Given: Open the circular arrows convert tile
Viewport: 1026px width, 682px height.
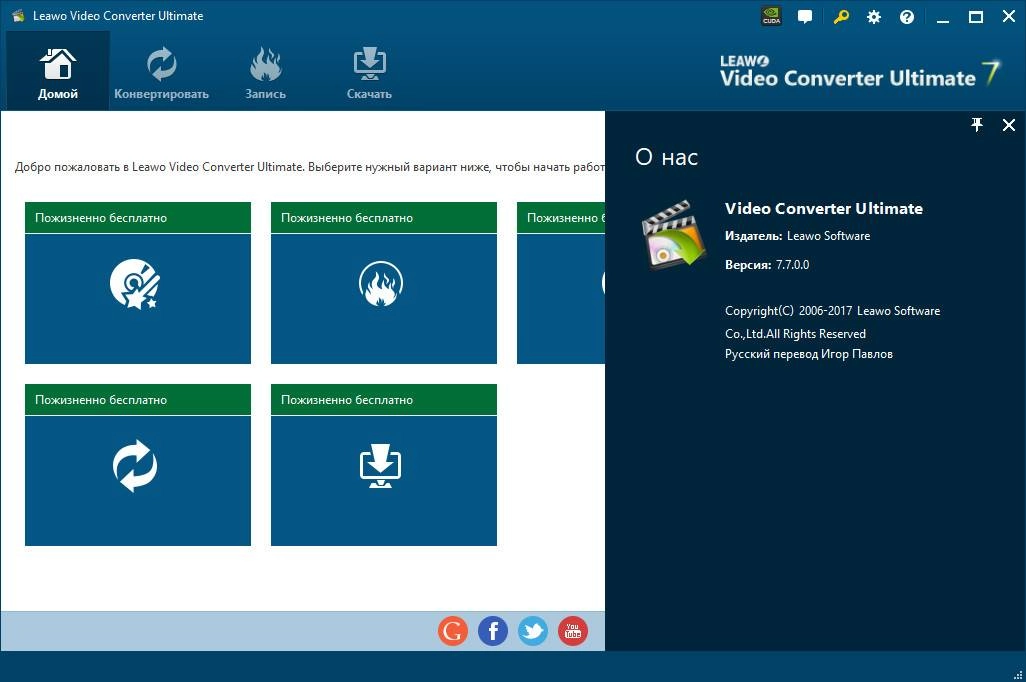Looking at the screenshot, I should tap(137, 480).
